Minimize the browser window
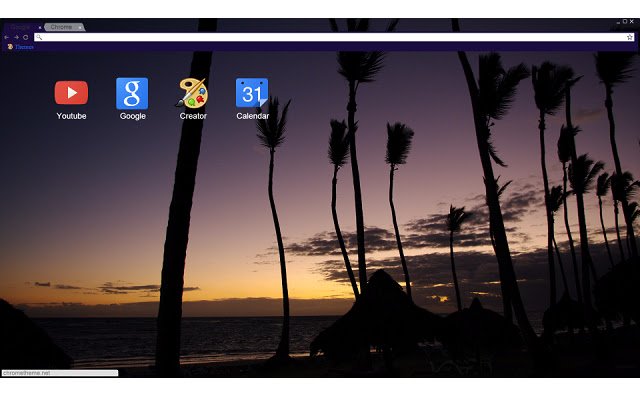The width and height of the screenshot is (640, 400). pyautogui.click(x=618, y=22)
